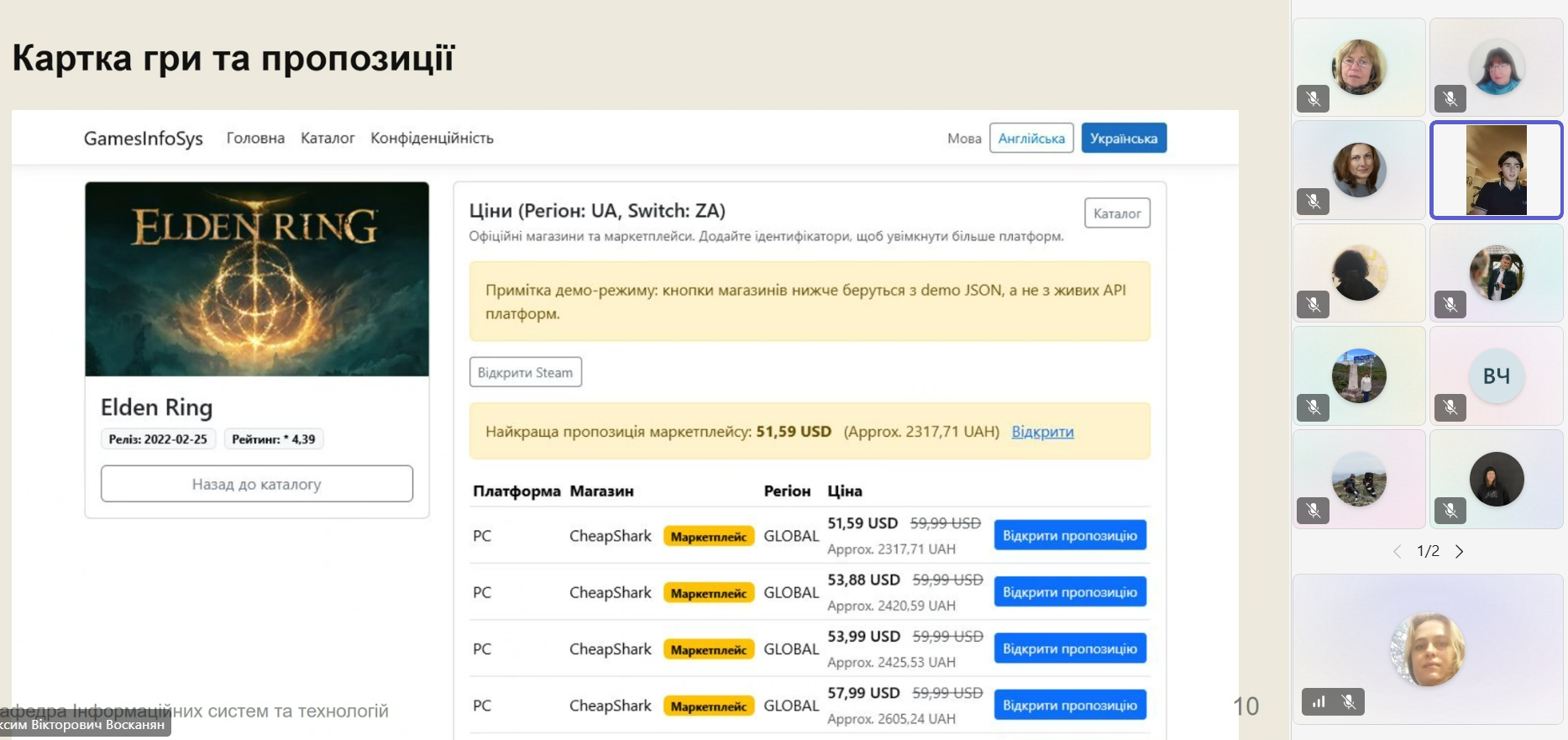Image resolution: width=1568 pixels, height=740 pixels.
Task: Click muted mic icon on bottom self-view tile
Action: [1349, 701]
